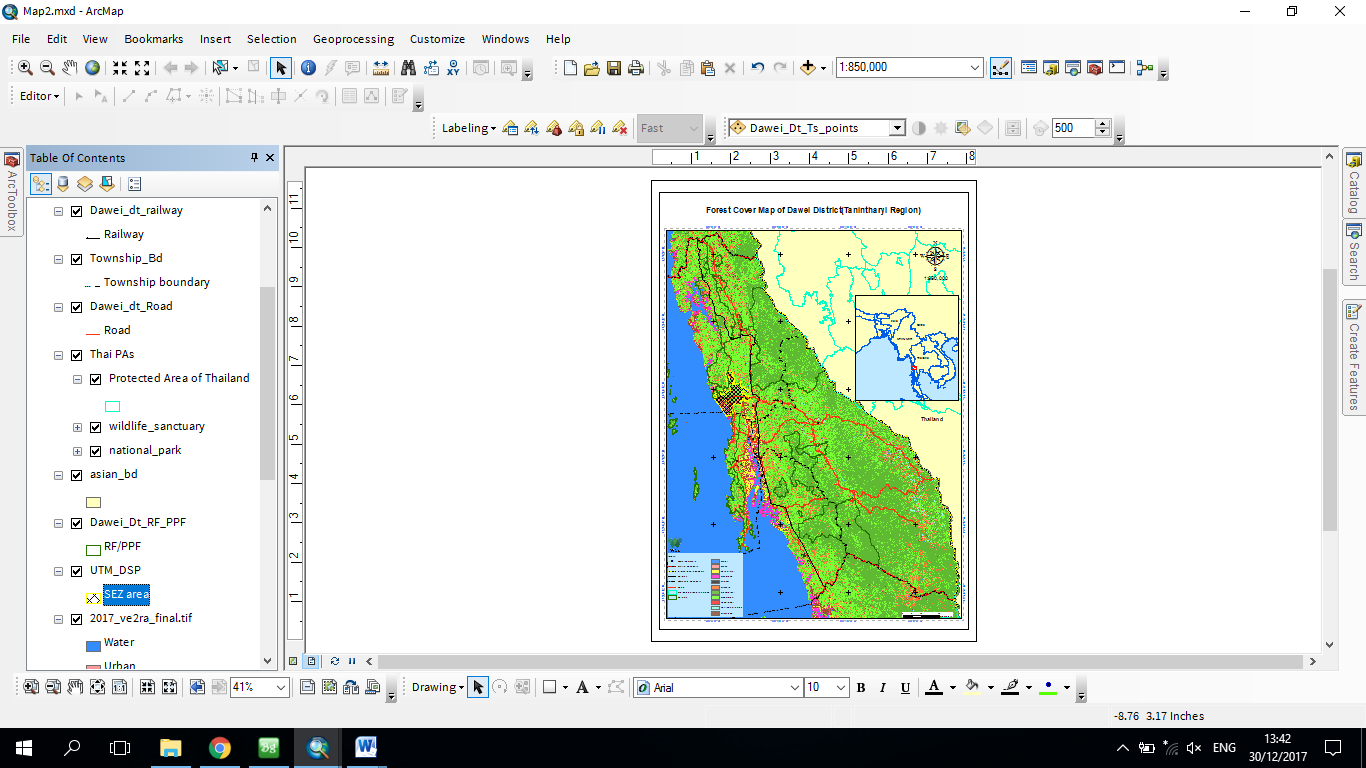Image resolution: width=1366 pixels, height=768 pixels.
Task: Click the Save document icon
Action: point(613,68)
